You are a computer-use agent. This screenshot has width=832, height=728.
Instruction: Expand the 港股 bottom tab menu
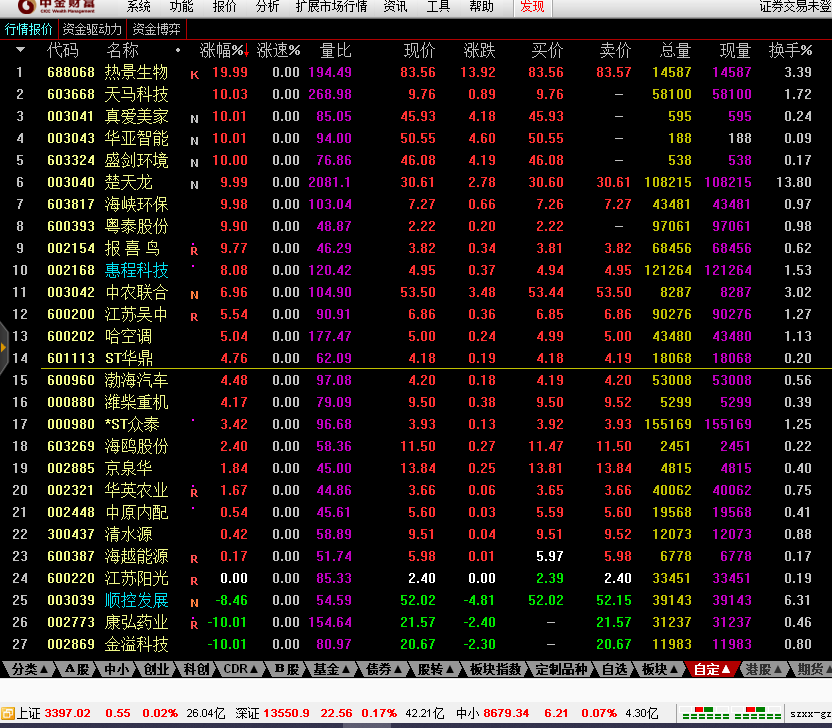[x=764, y=669]
